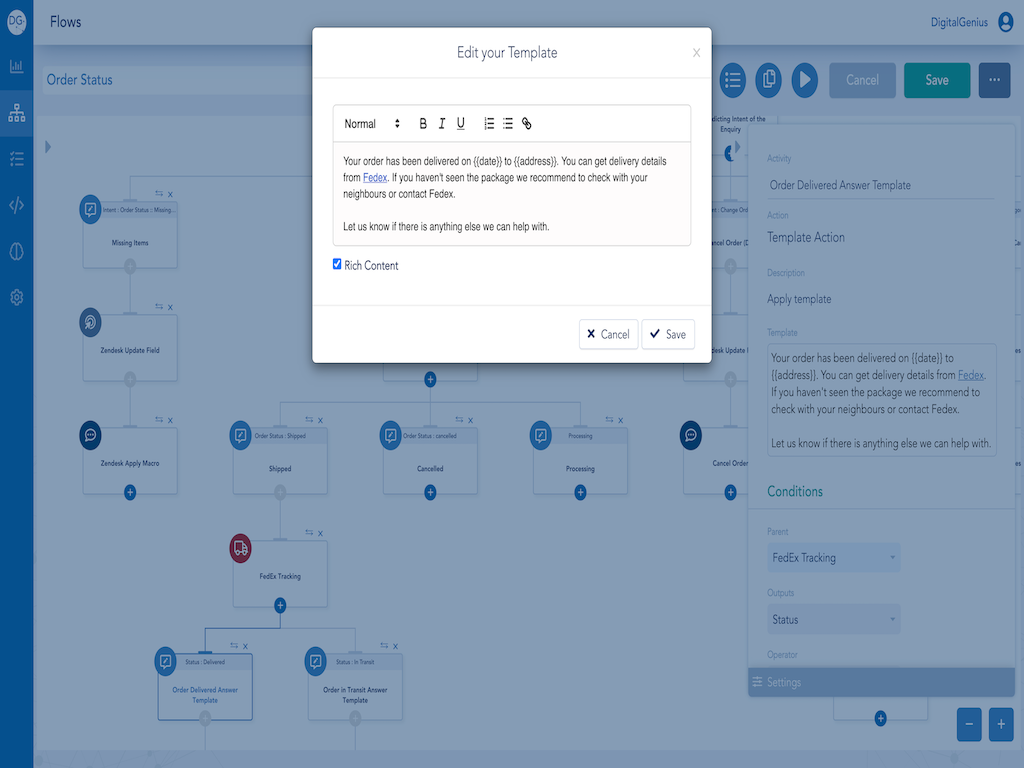Insert a bulleted list in template
The image size is (1024, 768).
click(x=508, y=124)
